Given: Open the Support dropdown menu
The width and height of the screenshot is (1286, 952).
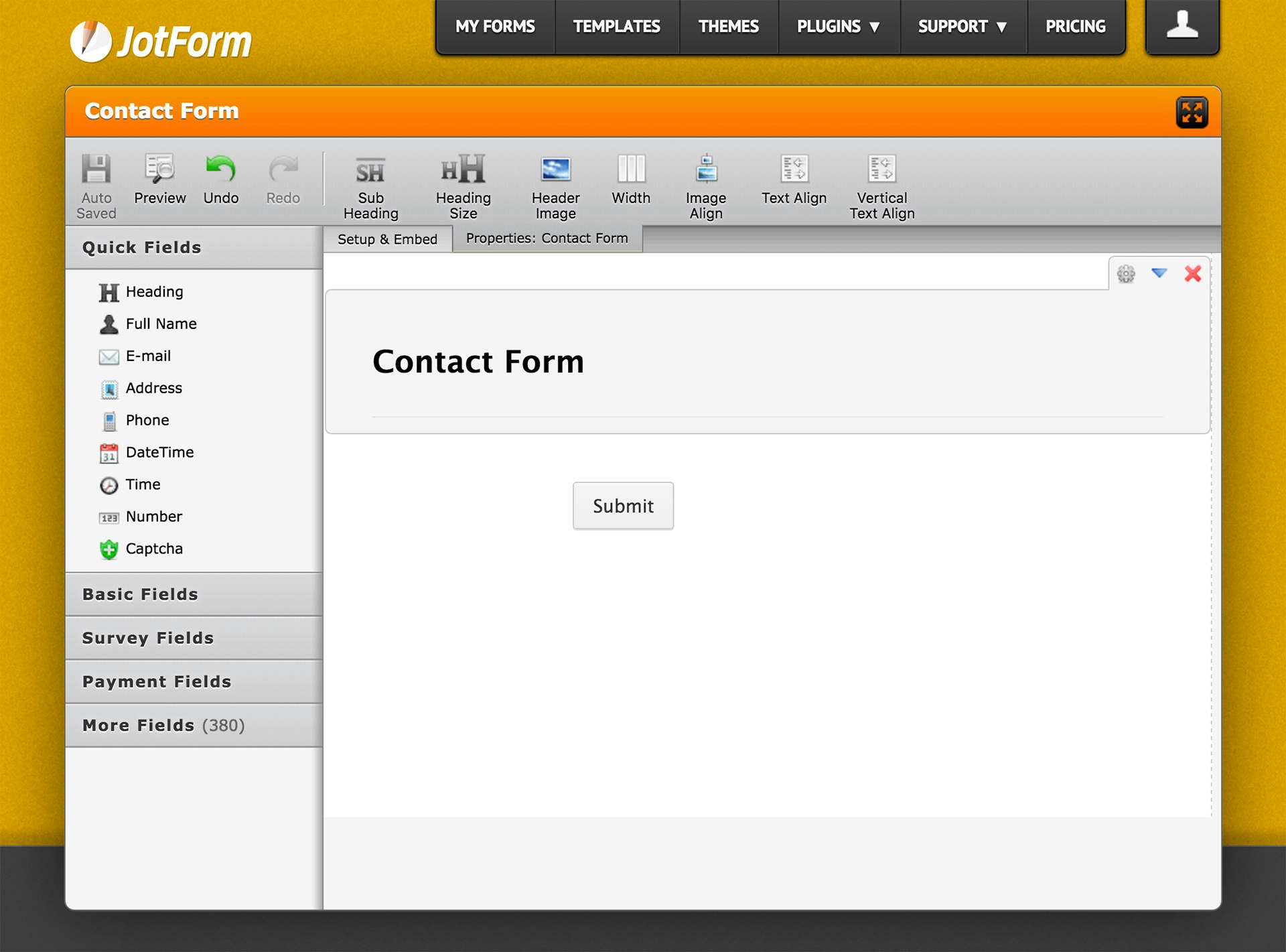Looking at the screenshot, I should 962,27.
